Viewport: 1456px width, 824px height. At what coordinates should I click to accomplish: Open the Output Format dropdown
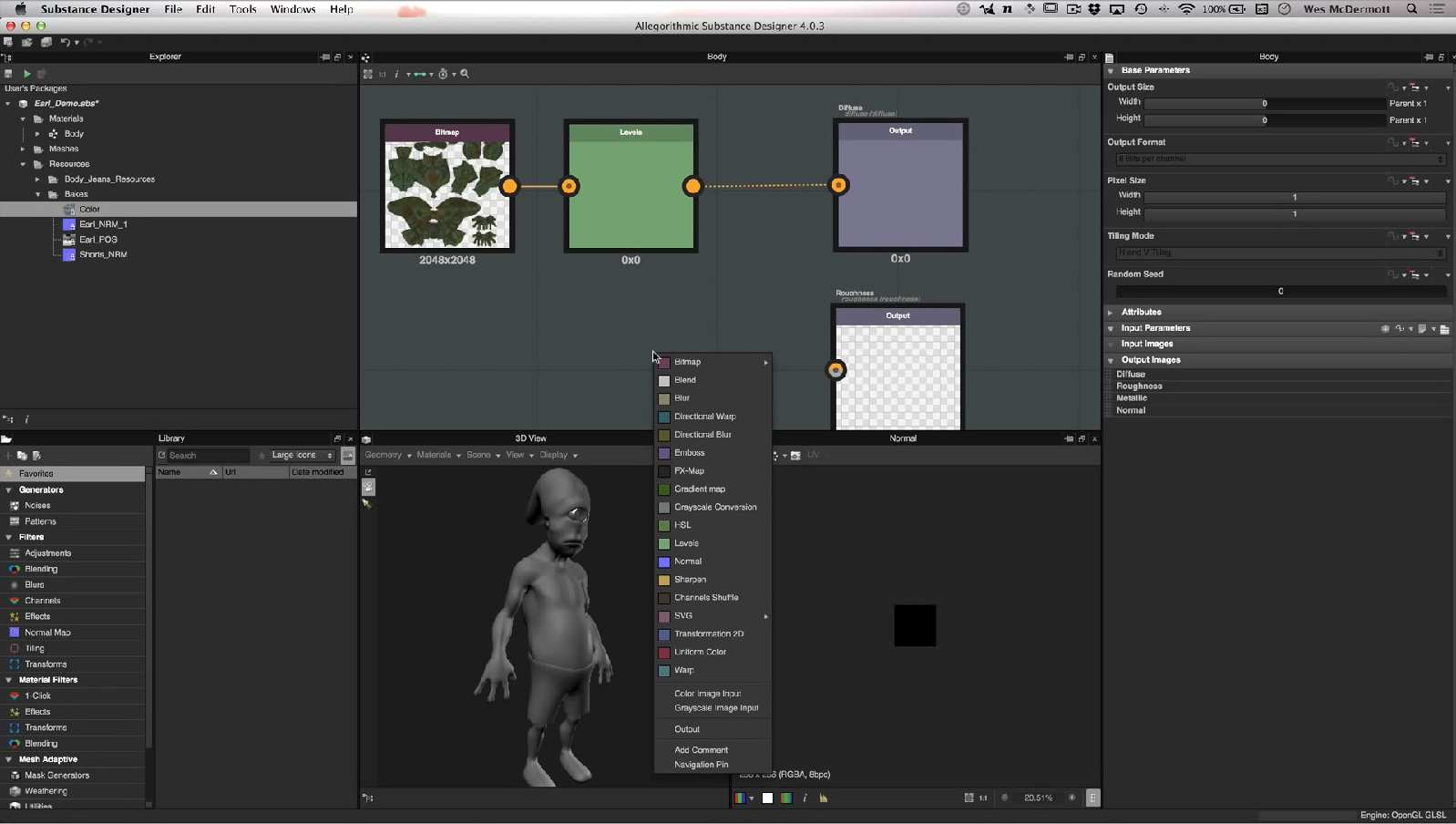[x=1280, y=159]
